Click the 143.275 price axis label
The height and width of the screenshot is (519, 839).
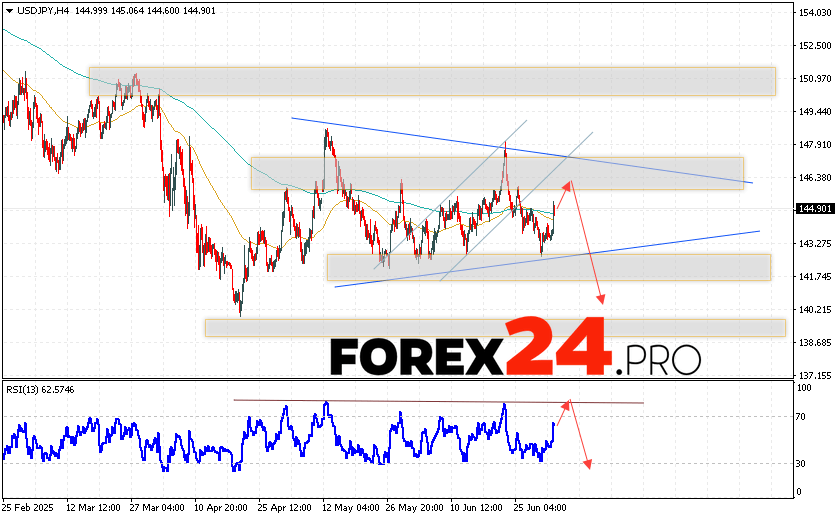coord(815,243)
